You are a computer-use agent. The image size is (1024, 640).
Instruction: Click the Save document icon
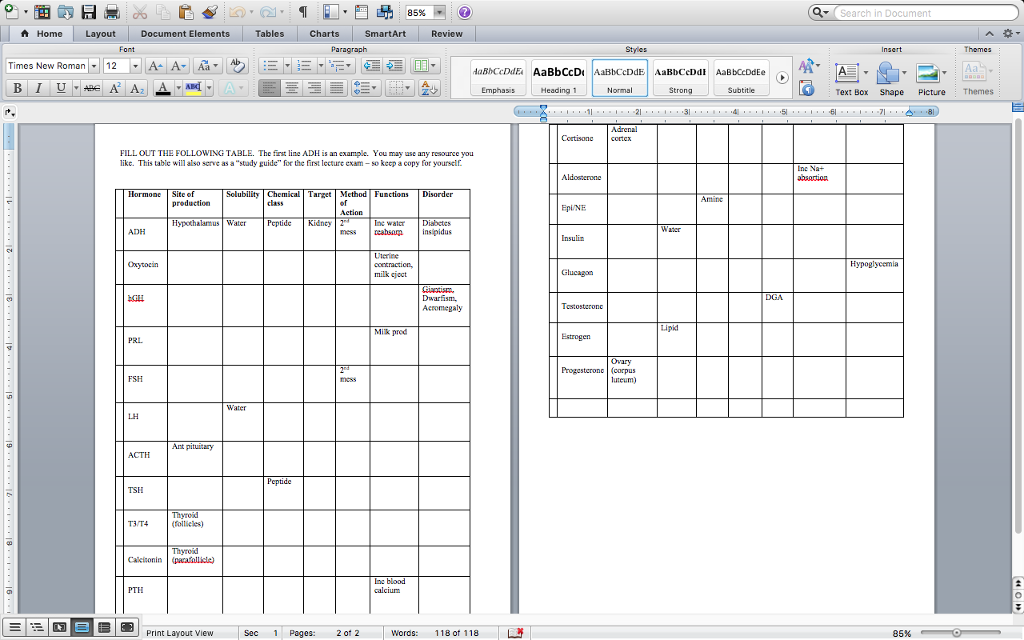88,13
